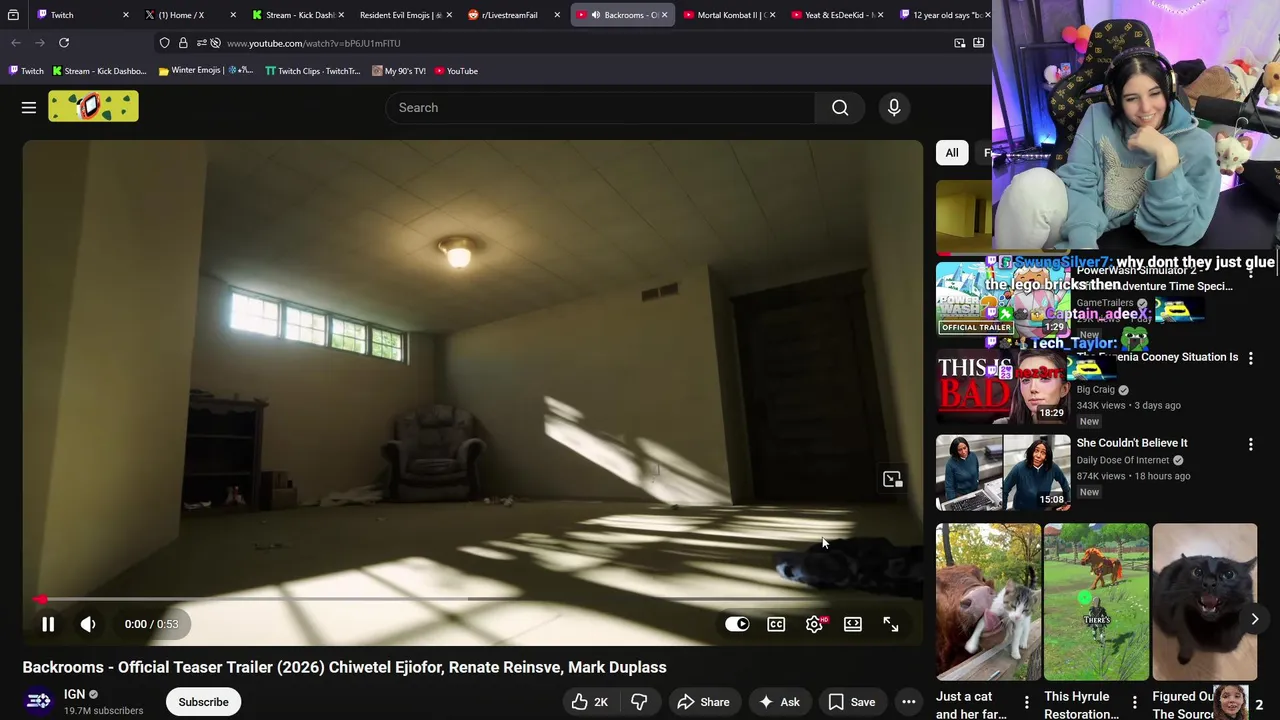Click the browser address bar URL
Screen dimensions: 1280x720
point(313,43)
